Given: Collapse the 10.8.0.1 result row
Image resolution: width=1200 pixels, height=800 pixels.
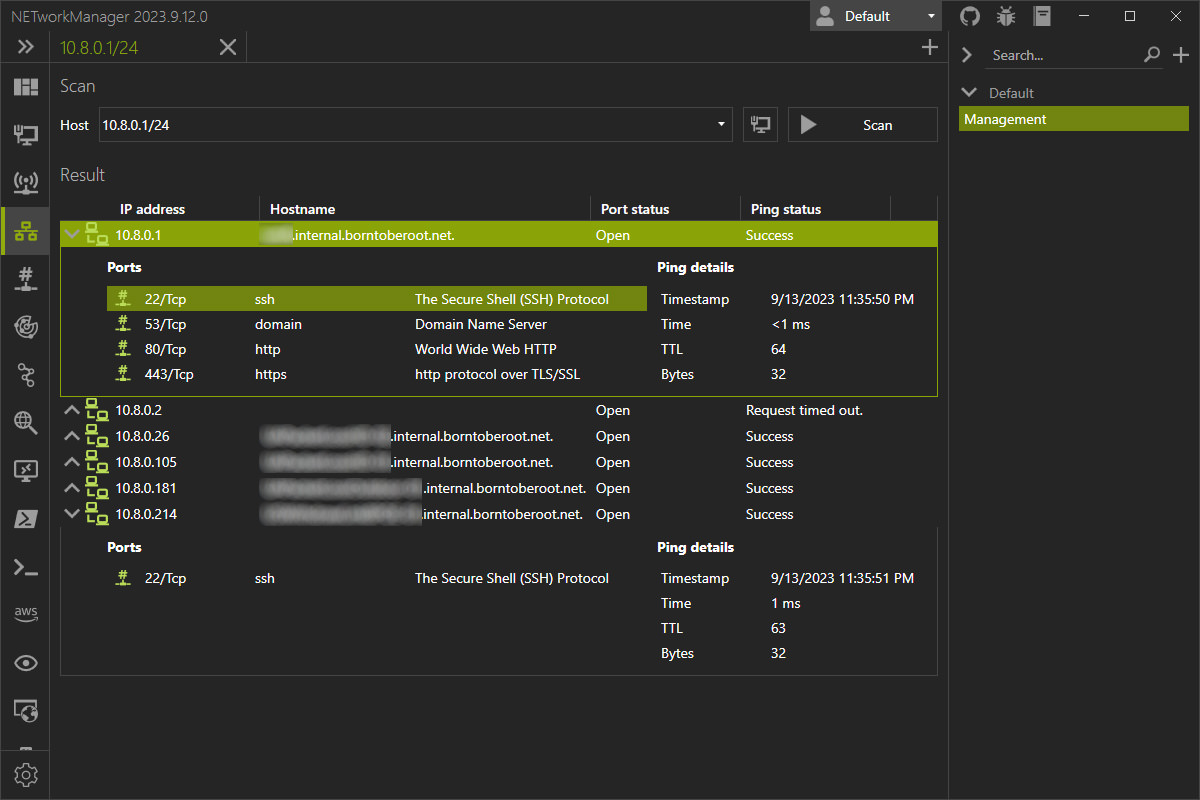Looking at the screenshot, I should tap(72, 234).
